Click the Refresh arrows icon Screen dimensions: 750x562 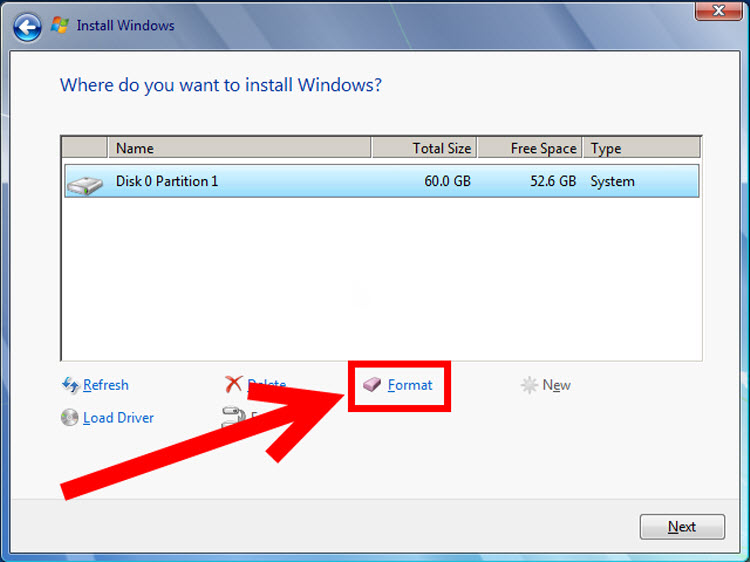click(70, 385)
